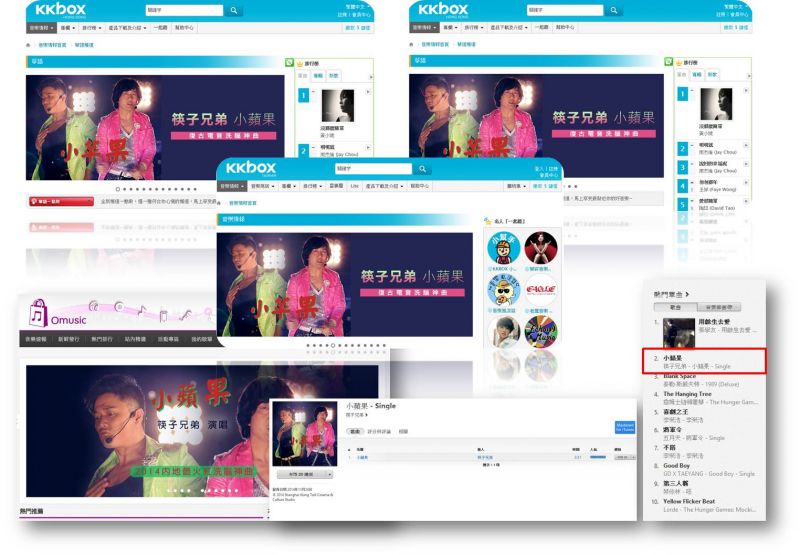Click first Omusic navigation menu item
The height and width of the screenshot is (555, 800).
pos(36,339)
